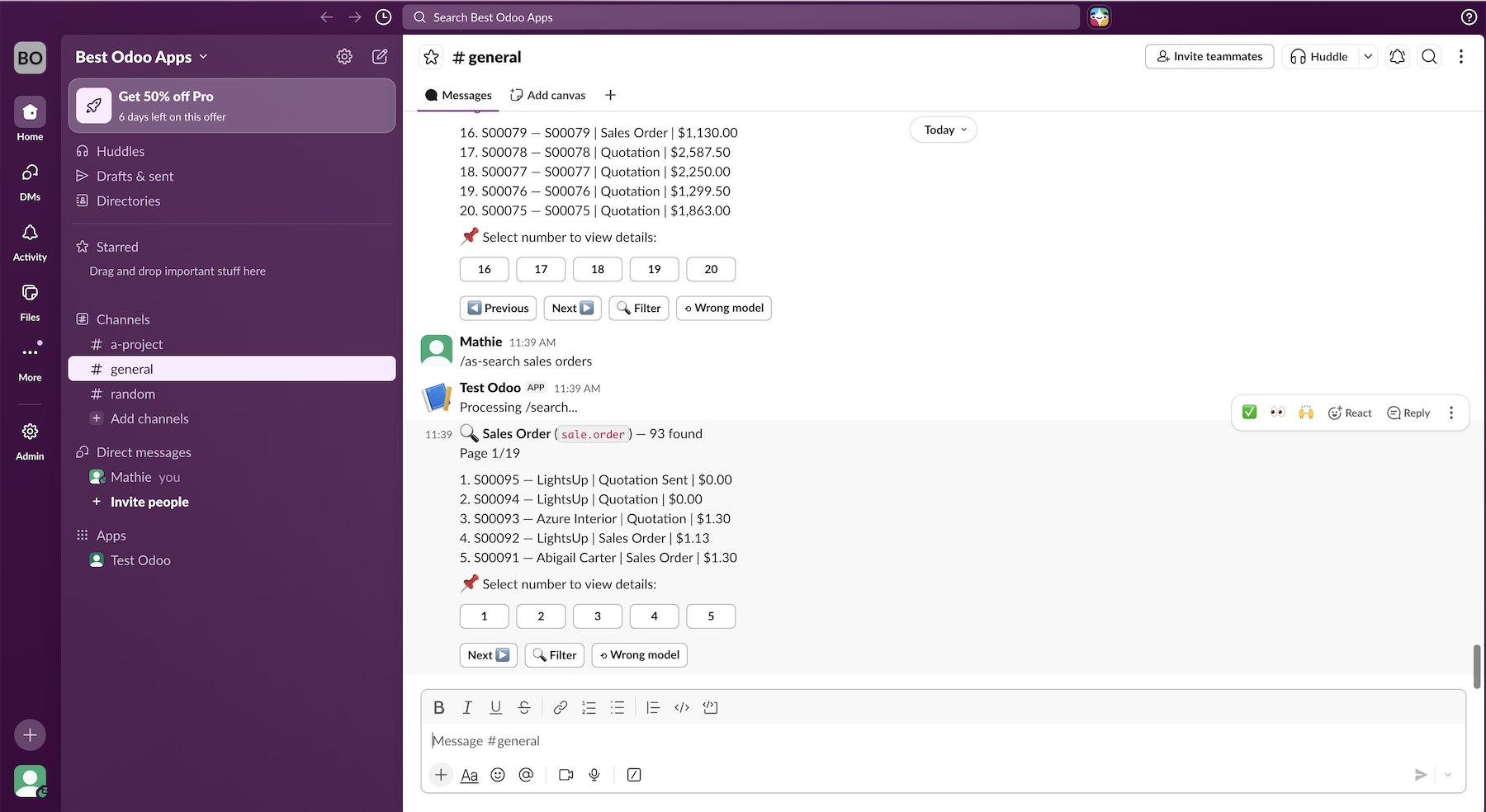Toggle the raised hands reaction

1305,412
